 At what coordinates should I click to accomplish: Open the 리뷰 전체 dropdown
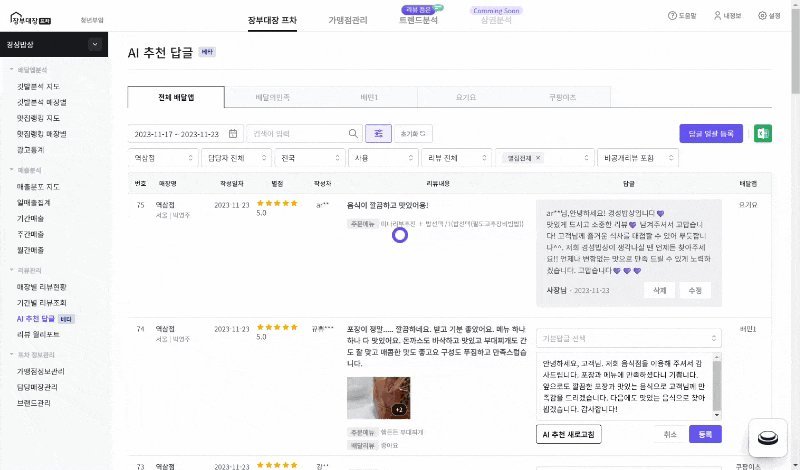point(457,158)
